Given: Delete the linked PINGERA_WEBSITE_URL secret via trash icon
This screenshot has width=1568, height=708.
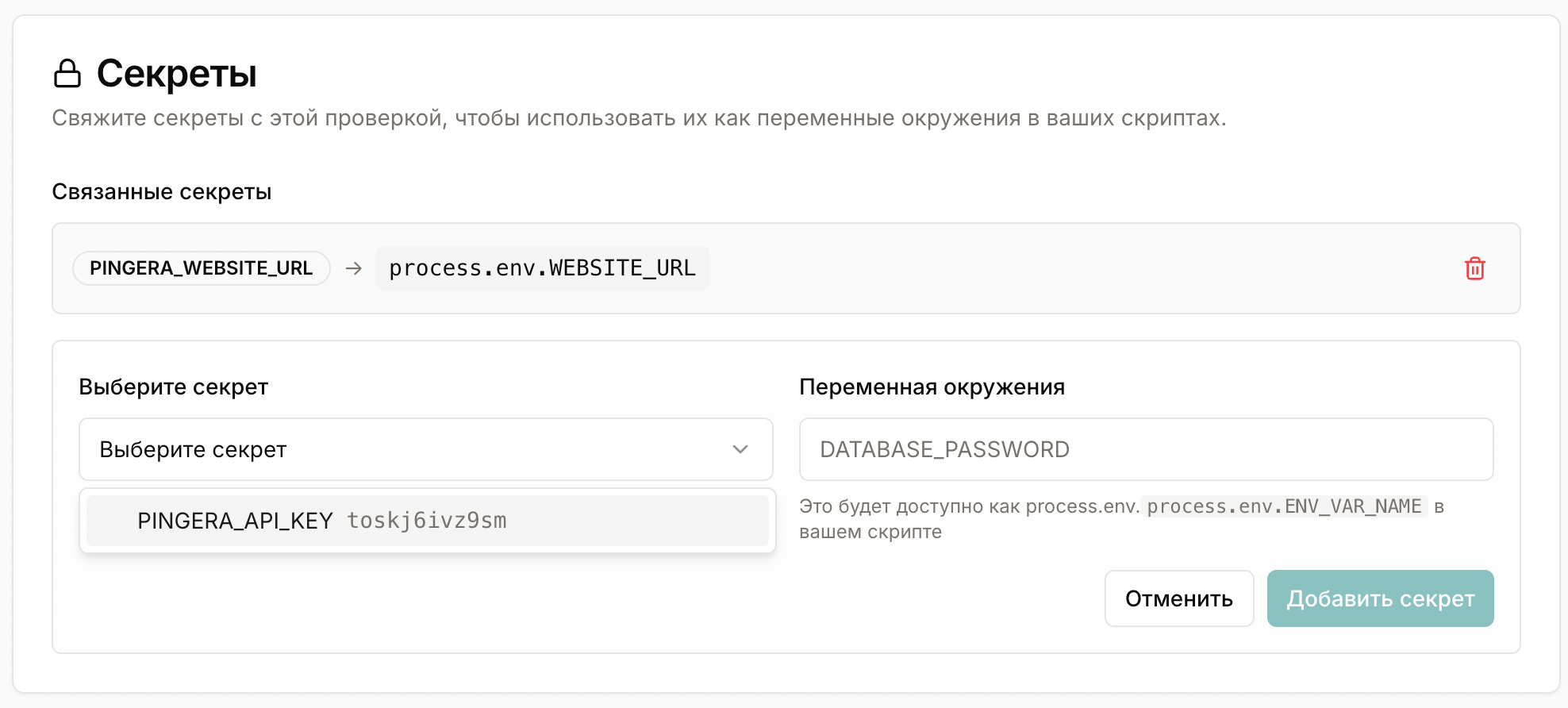Looking at the screenshot, I should point(1474,268).
